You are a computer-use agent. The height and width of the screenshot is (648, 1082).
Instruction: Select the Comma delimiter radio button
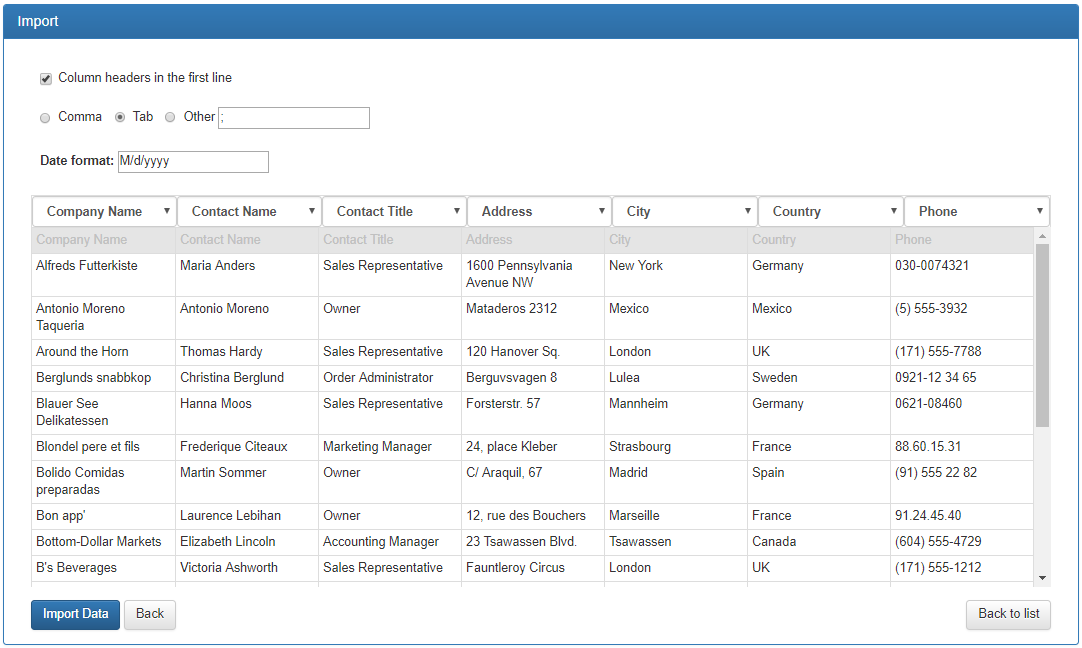tap(45, 117)
